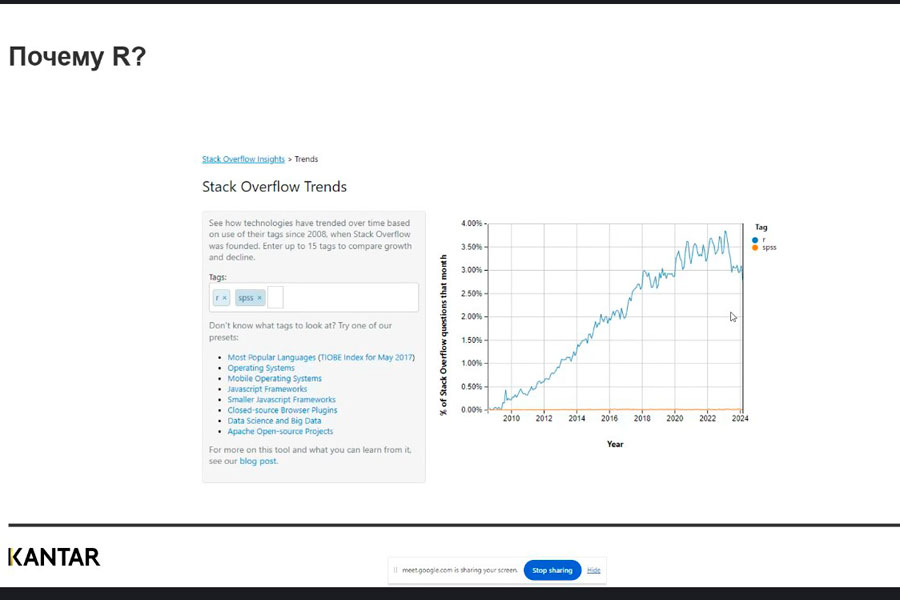Follow the blog post link
The height and width of the screenshot is (600, 900).
(x=258, y=461)
